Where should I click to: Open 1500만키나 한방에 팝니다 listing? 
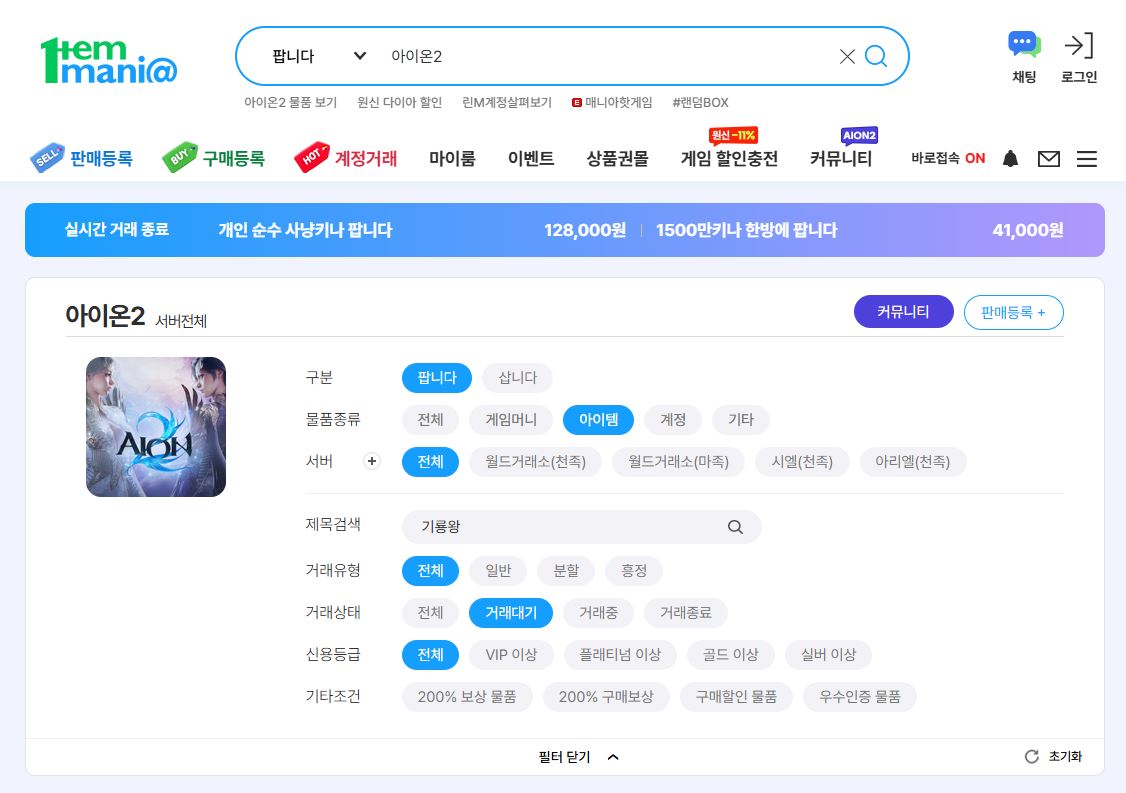coord(747,230)
